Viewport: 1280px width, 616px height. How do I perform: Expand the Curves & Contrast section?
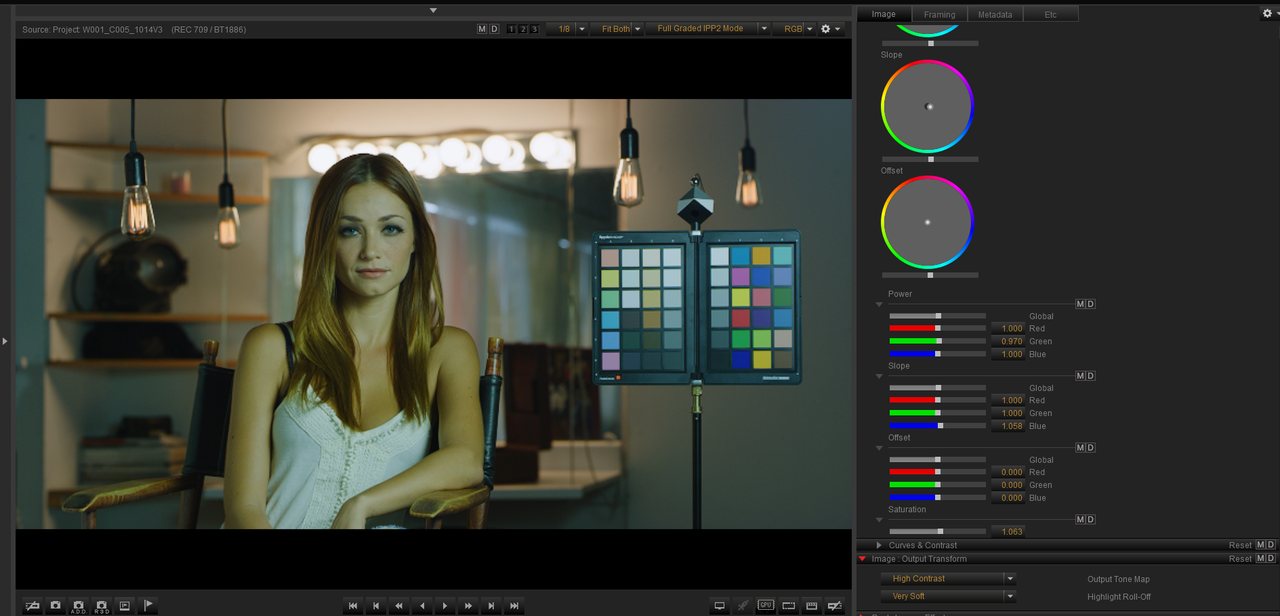(x=879, y=545)
